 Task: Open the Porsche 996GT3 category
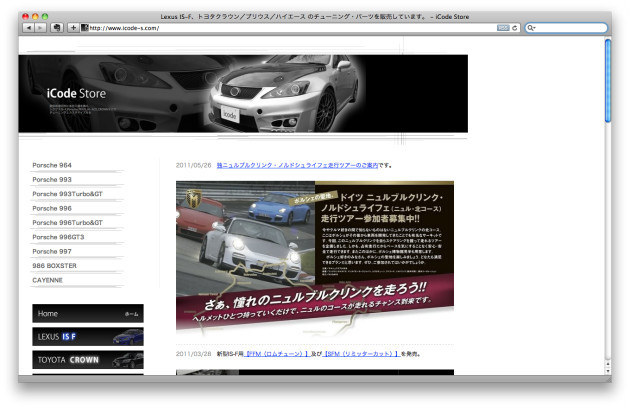point(58,237)
